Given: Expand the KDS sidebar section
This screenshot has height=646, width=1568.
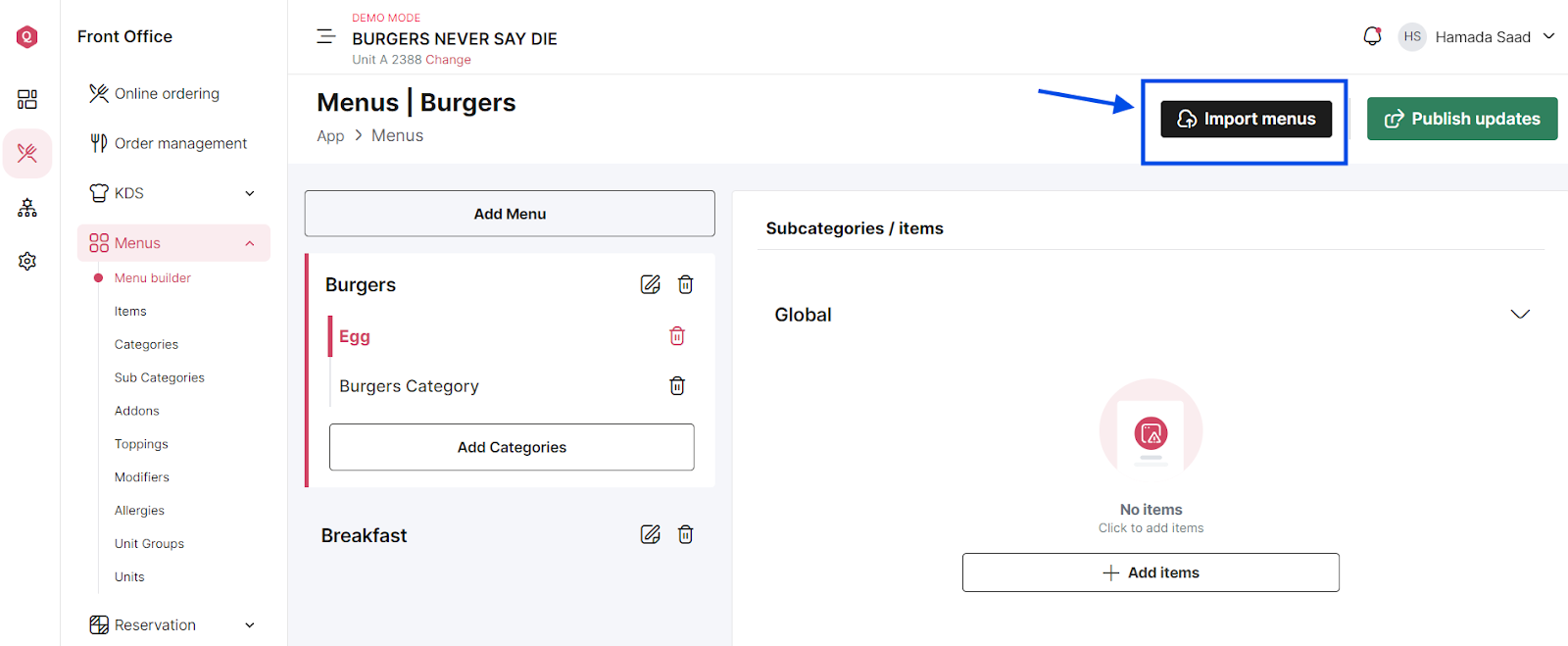Looking at the screenshot, I should click(x=172, y=193).
